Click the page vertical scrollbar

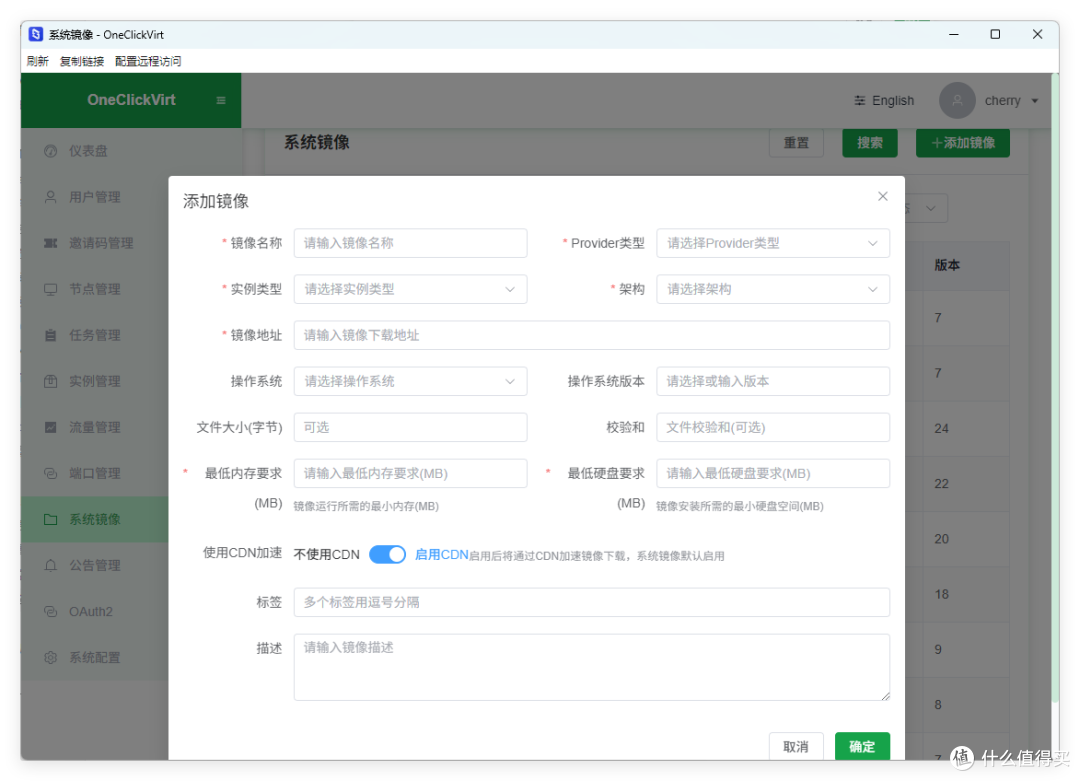click(1055, 386)
